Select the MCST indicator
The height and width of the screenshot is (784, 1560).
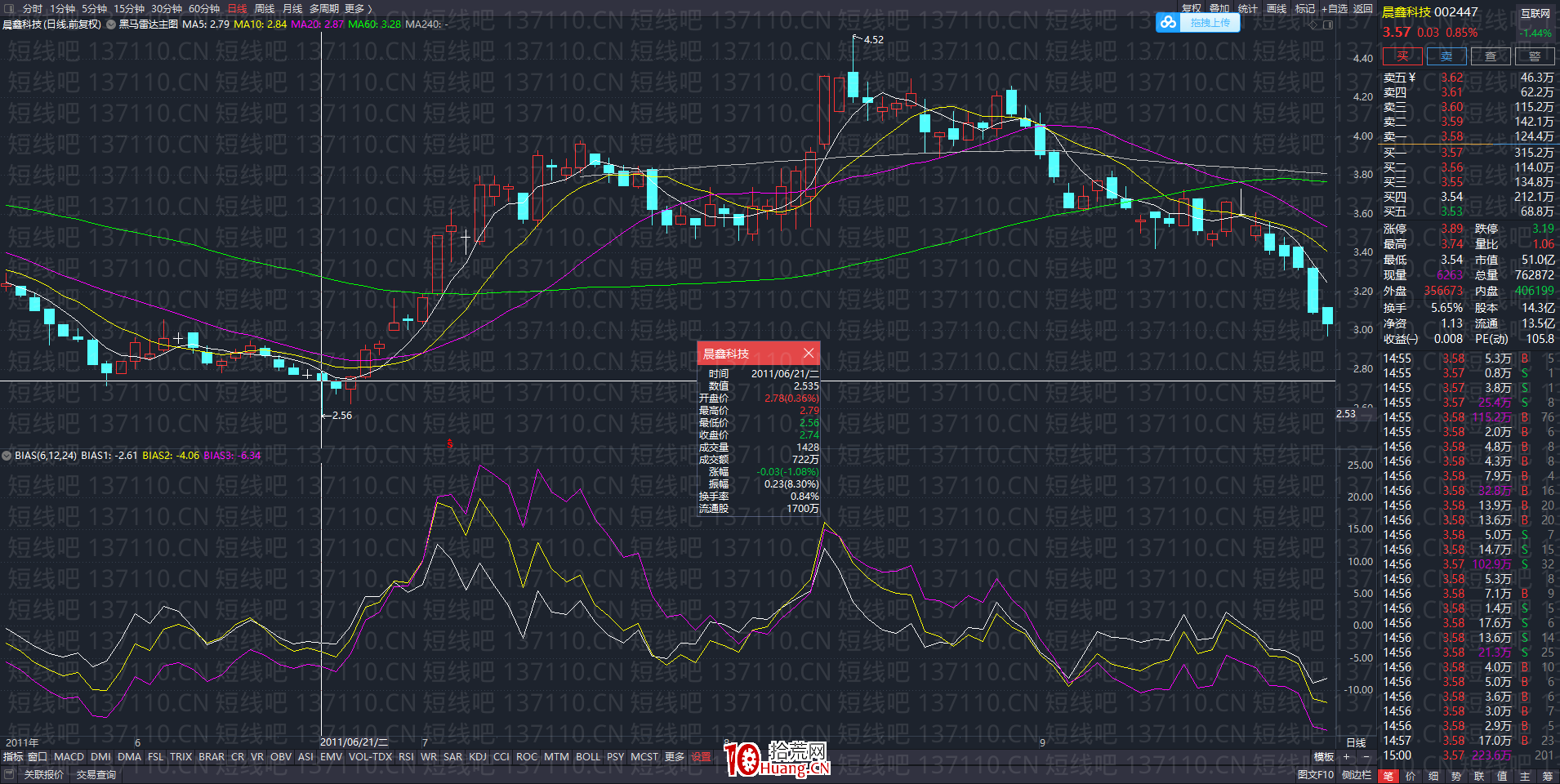644,757
